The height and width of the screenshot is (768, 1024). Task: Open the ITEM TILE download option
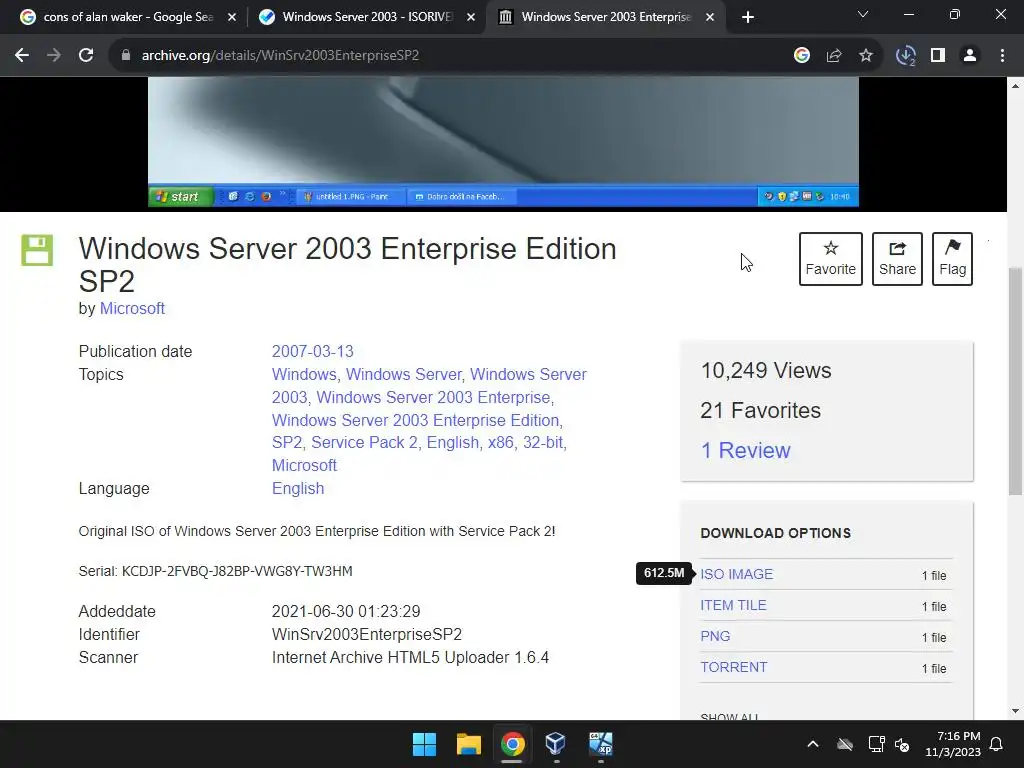pos(733,605)
